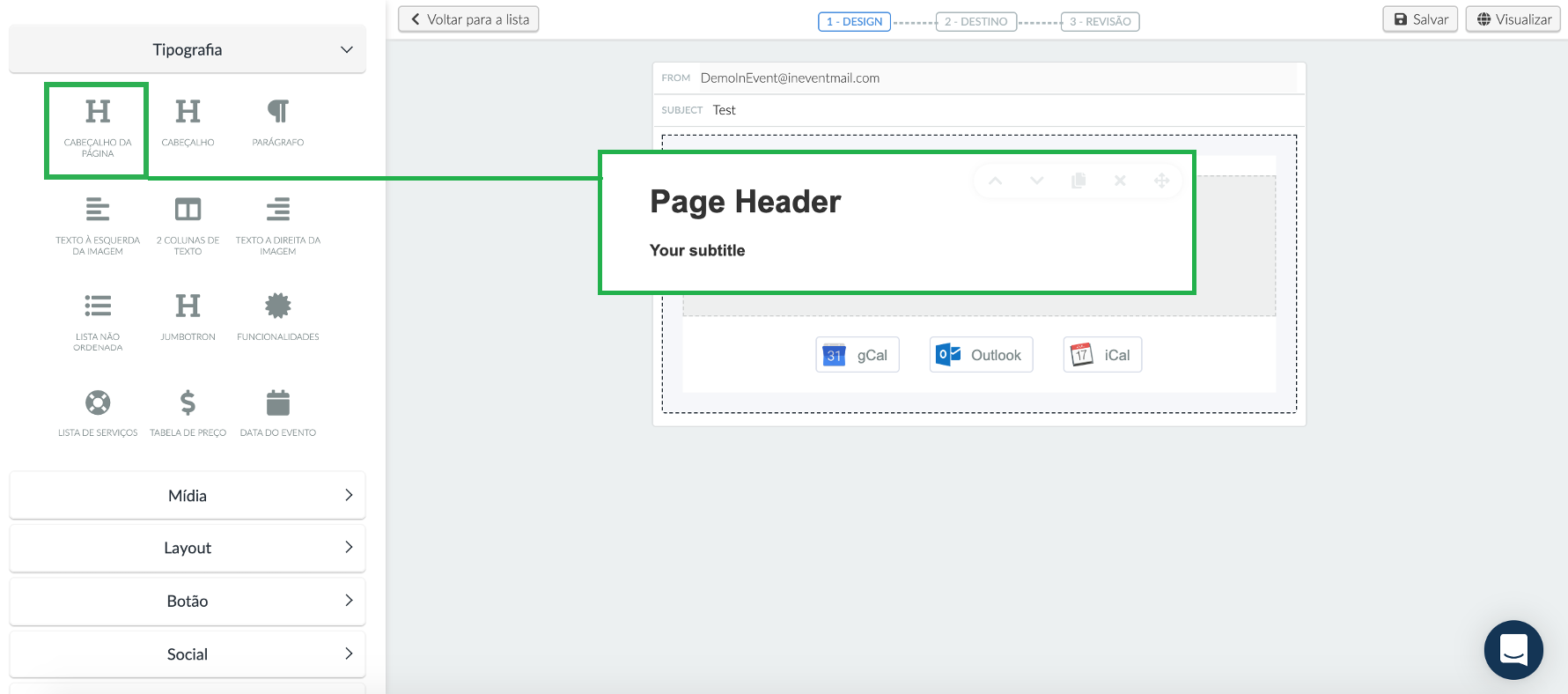Move block down with the arrow icon

(x=1036, y=181)
